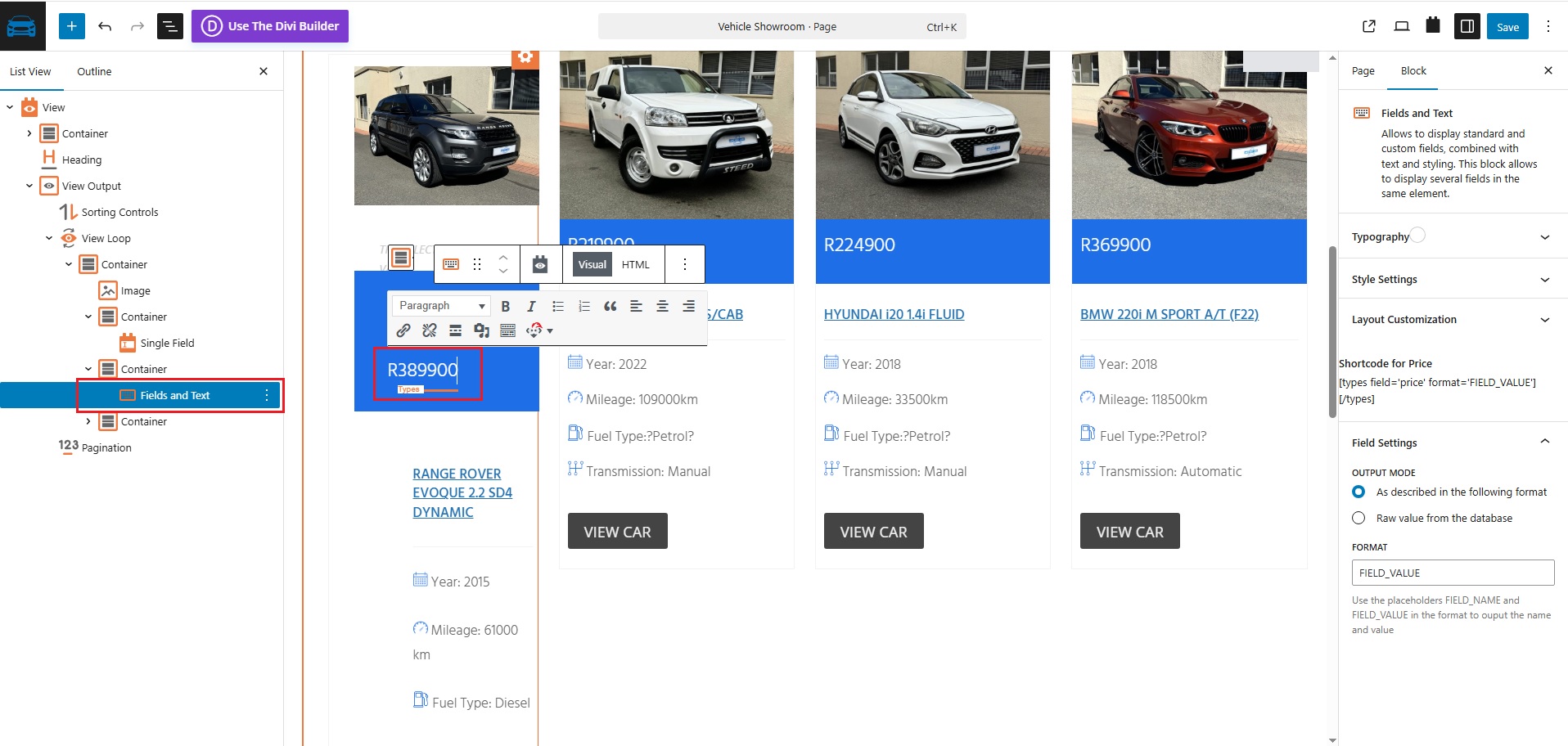Toggle the editor toolbar (kitchen sink) icon
Screen dimensions: 1568x746
coord(508,330)
